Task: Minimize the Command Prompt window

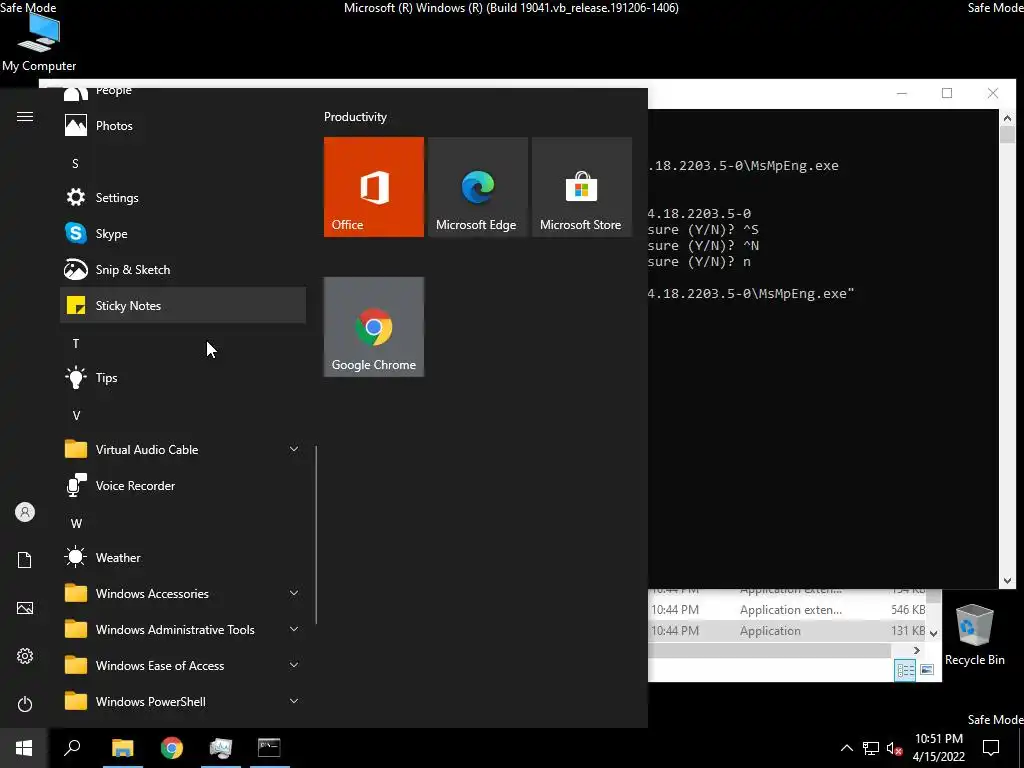Action: (x=902, y=93)
